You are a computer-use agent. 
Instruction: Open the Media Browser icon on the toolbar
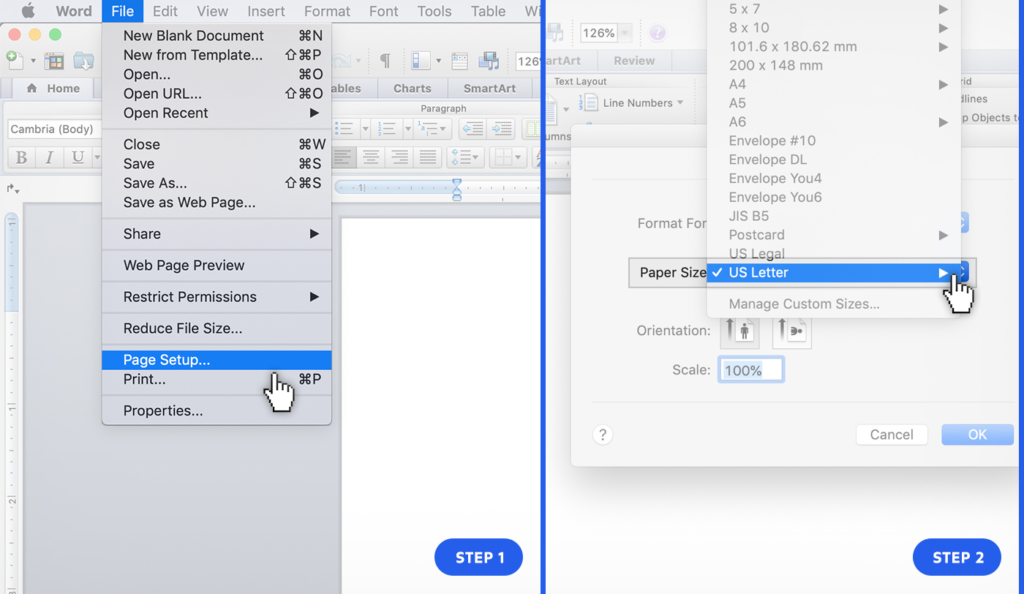(x=490, y=61)
